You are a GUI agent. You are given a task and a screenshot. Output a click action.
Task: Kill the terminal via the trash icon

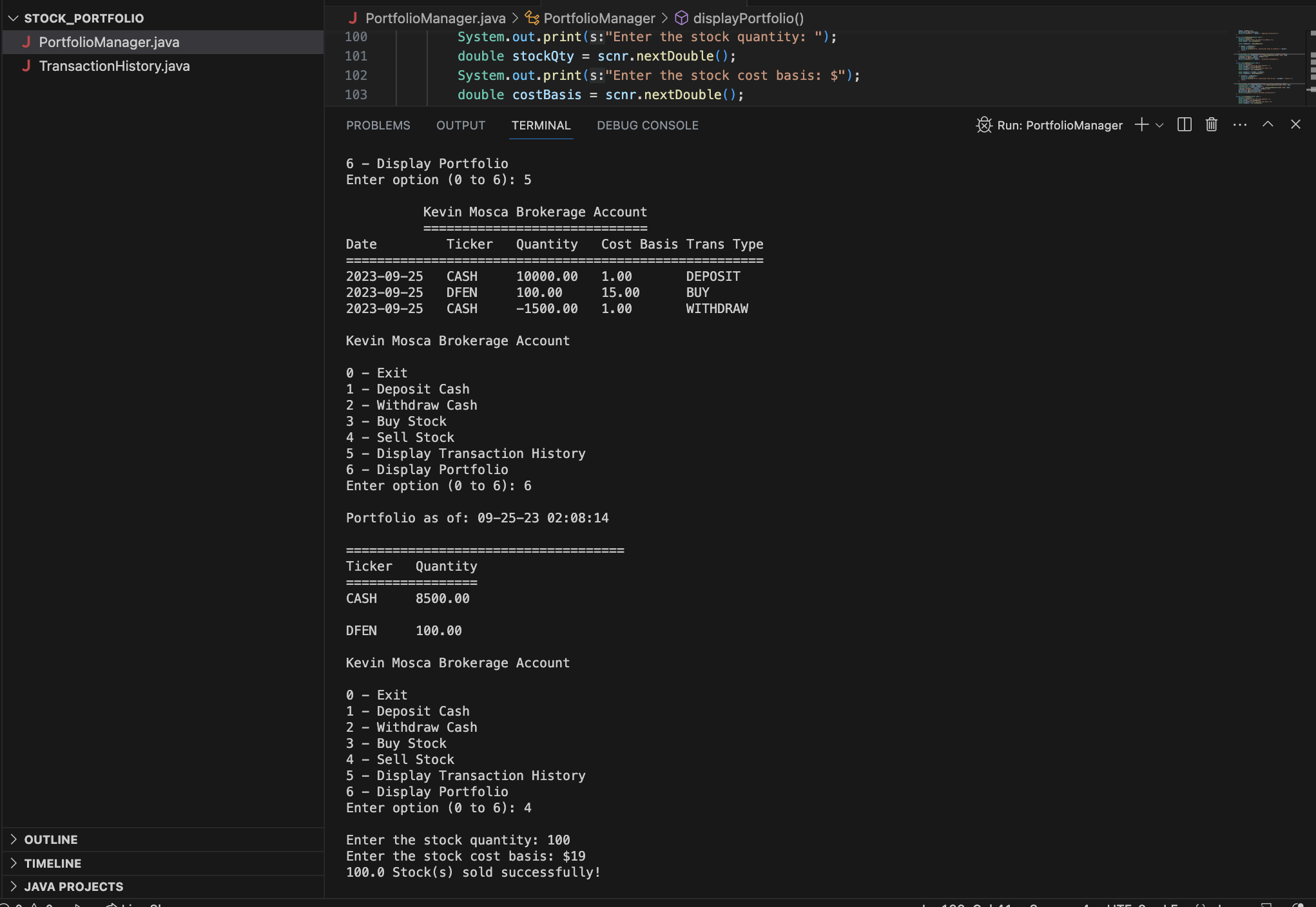click(1211, 124)
